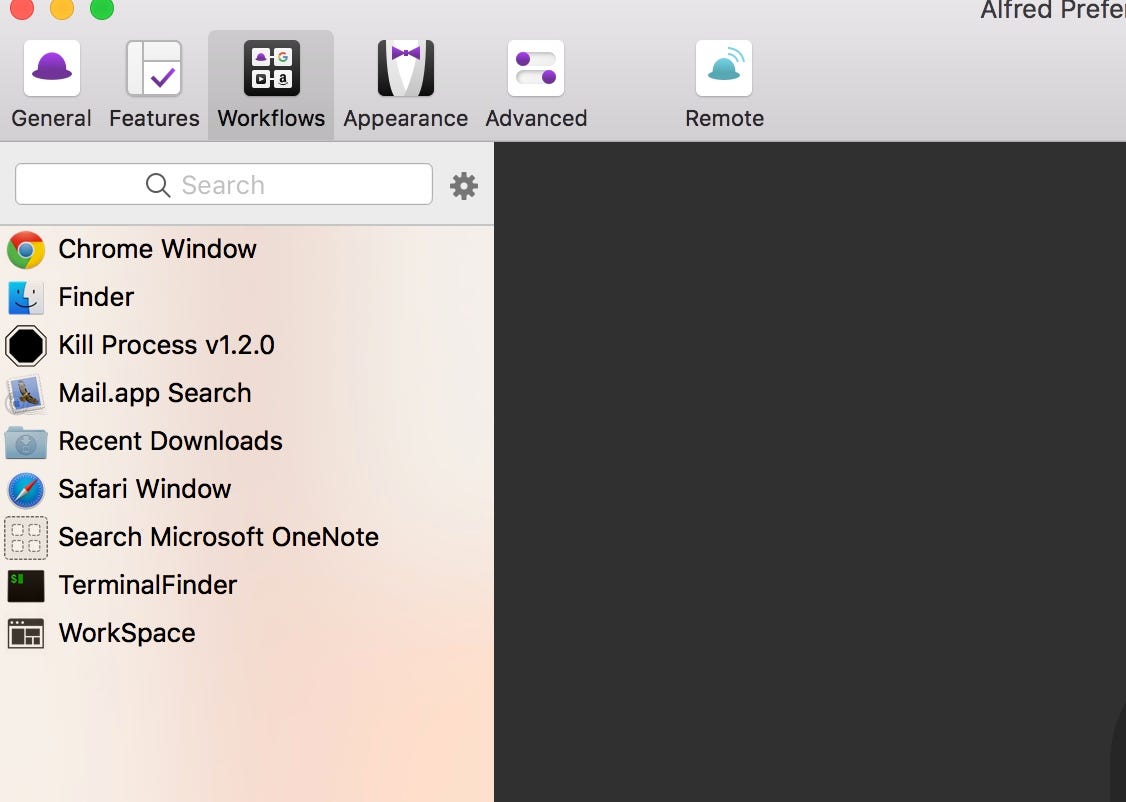This screenshot has height=802, width=1126.
Task: Select the "Mail.app Search" workflow name
Action: tap(155, 393)
